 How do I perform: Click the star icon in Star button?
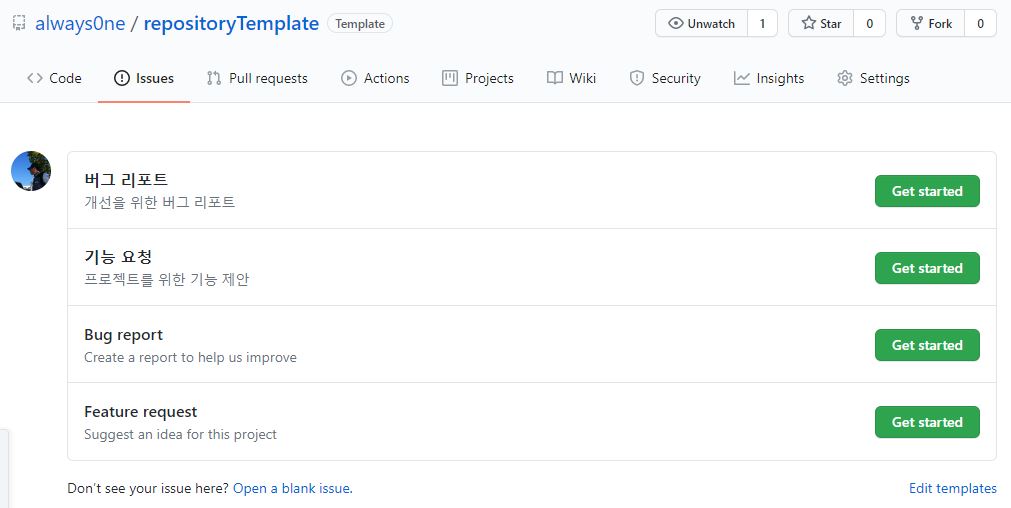pyautogui.click(x=809, y=23)
